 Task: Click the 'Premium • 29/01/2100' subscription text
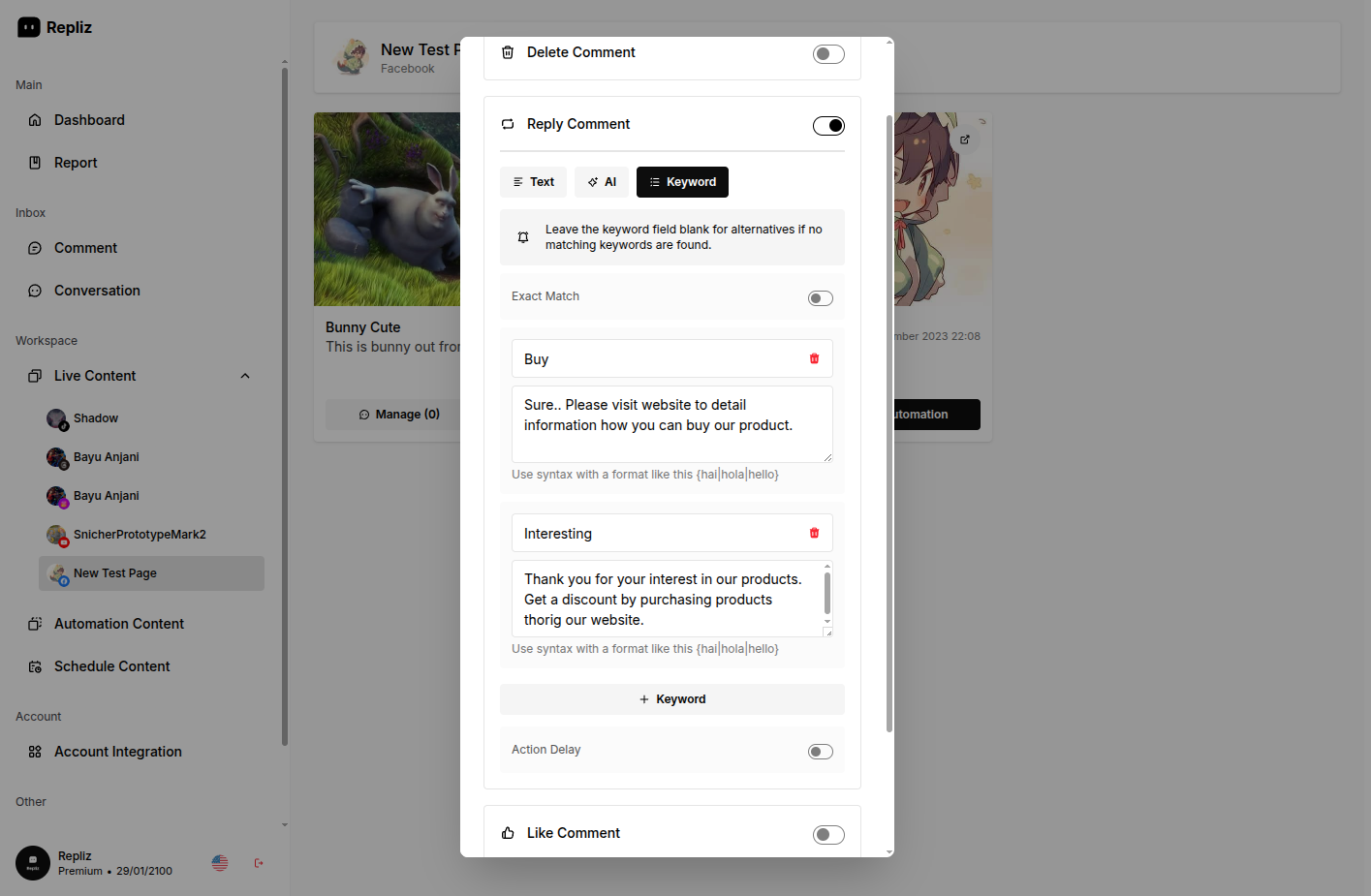coord(115,871)
